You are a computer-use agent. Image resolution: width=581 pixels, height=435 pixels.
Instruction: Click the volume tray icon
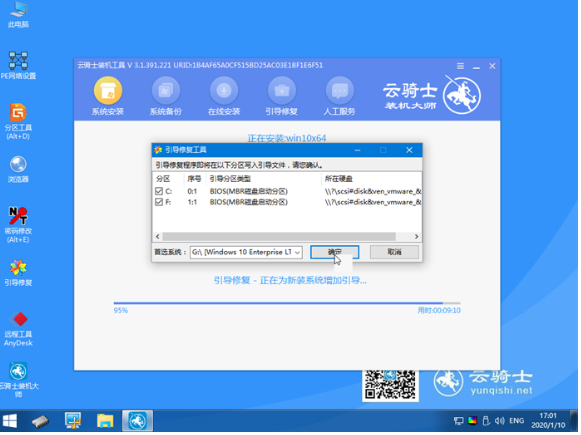pyautogui.click(x=499, y=421)
